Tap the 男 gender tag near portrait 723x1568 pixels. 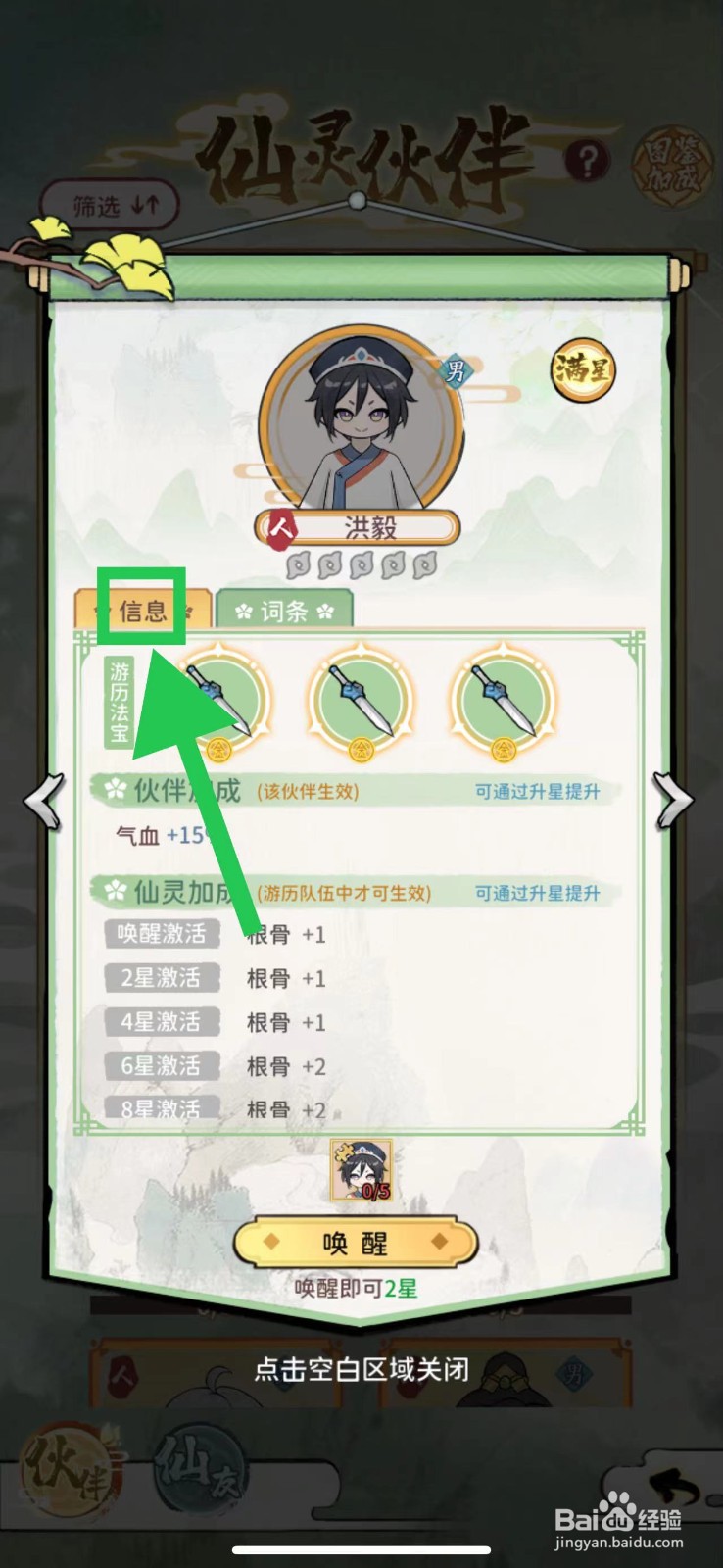(455, 371)
